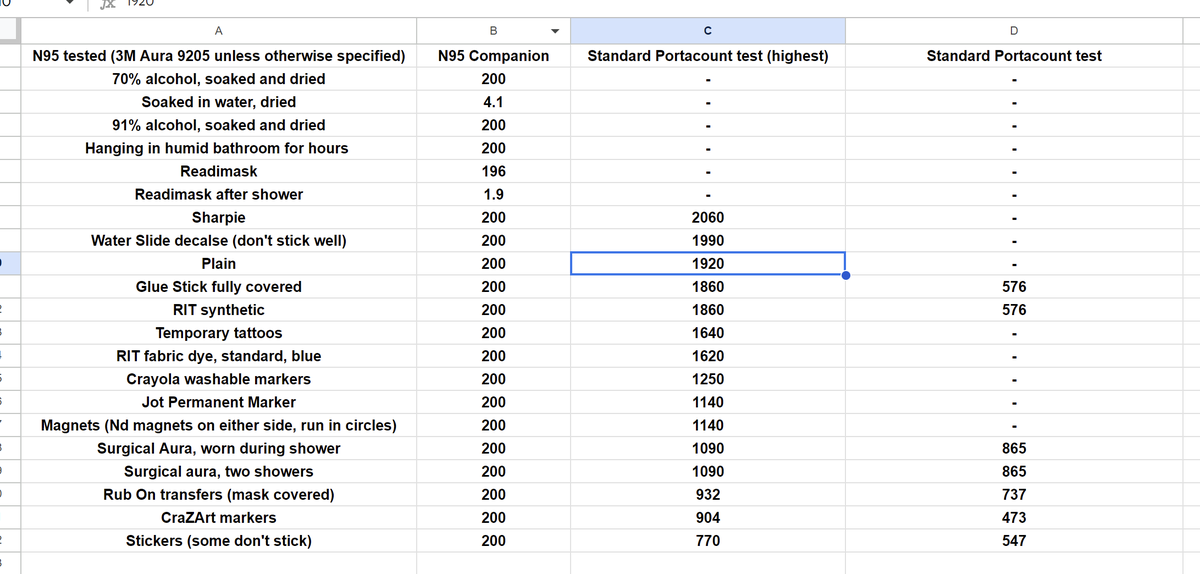Select the 904 value for CraZArt markers
The image size is (1200, 574).
tap(708, 518)
